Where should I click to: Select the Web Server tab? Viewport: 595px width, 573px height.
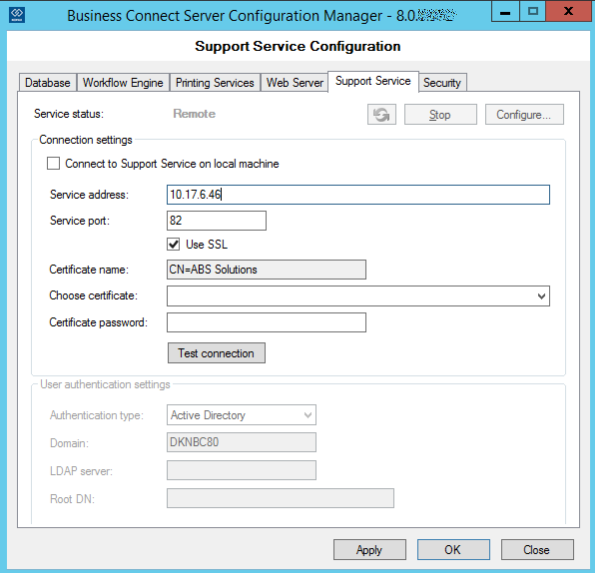[x=294, y=82]
